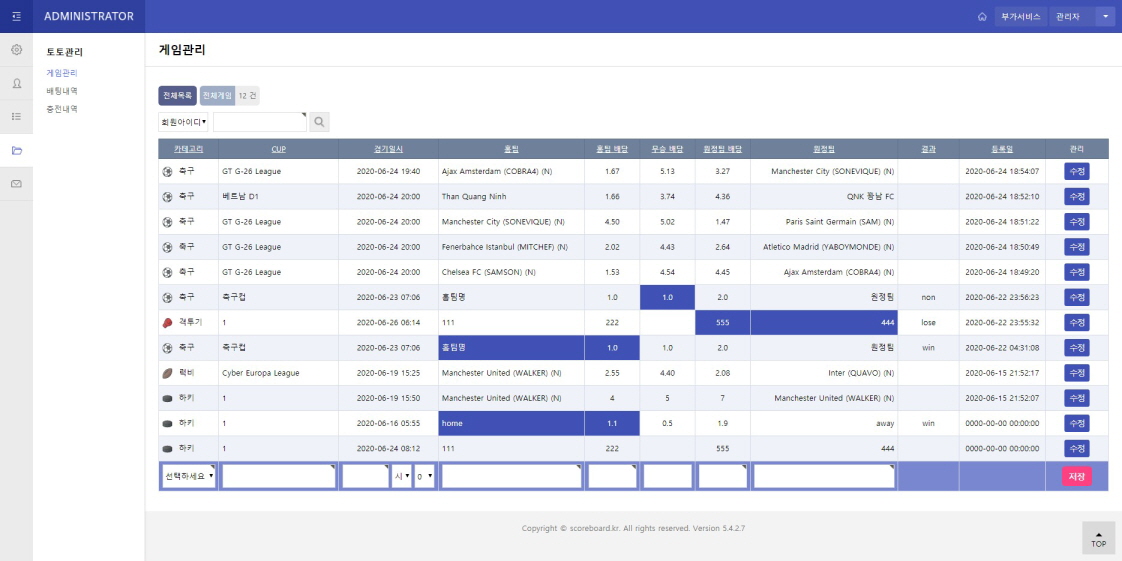Open the 회원아이디 search filter dropdown

(183, 122)
